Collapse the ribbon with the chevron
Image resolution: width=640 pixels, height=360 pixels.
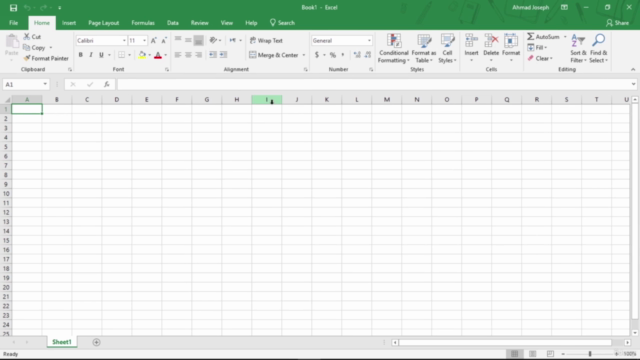(633, 70)
